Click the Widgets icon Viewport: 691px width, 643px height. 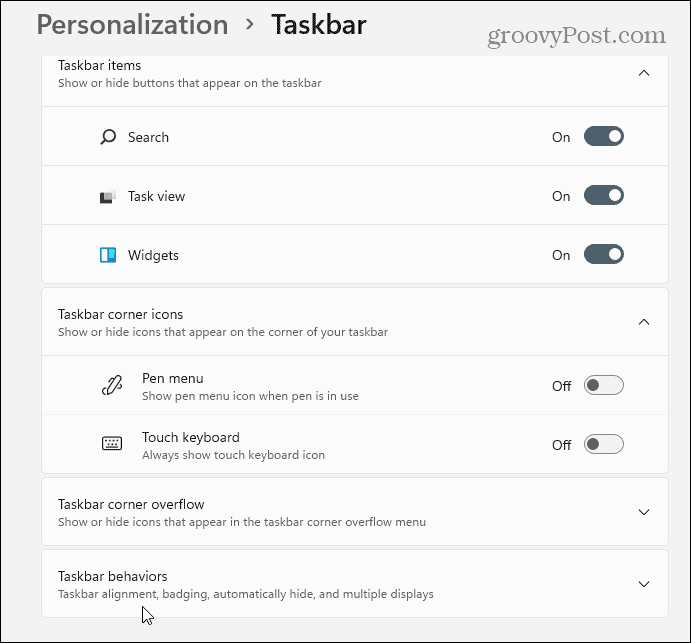click(108, 255)
